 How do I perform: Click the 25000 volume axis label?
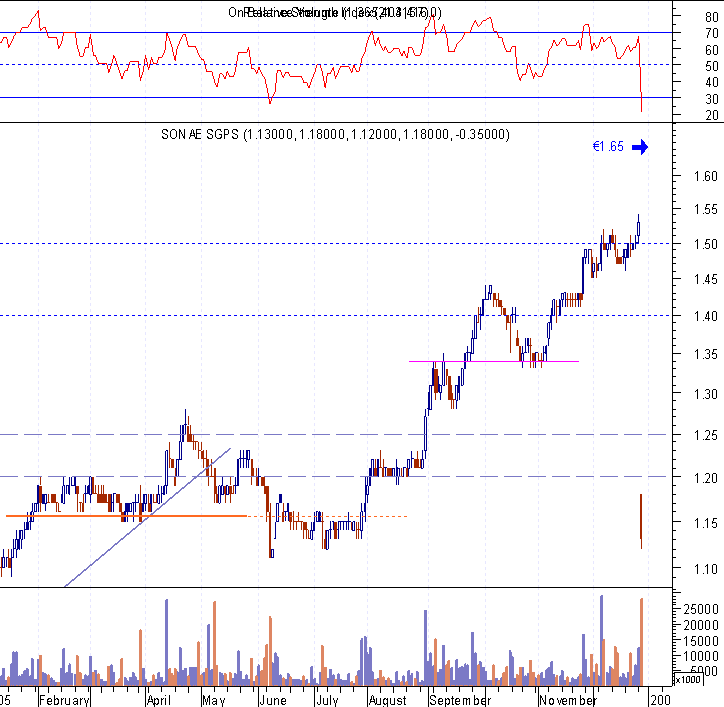point(701,609)
